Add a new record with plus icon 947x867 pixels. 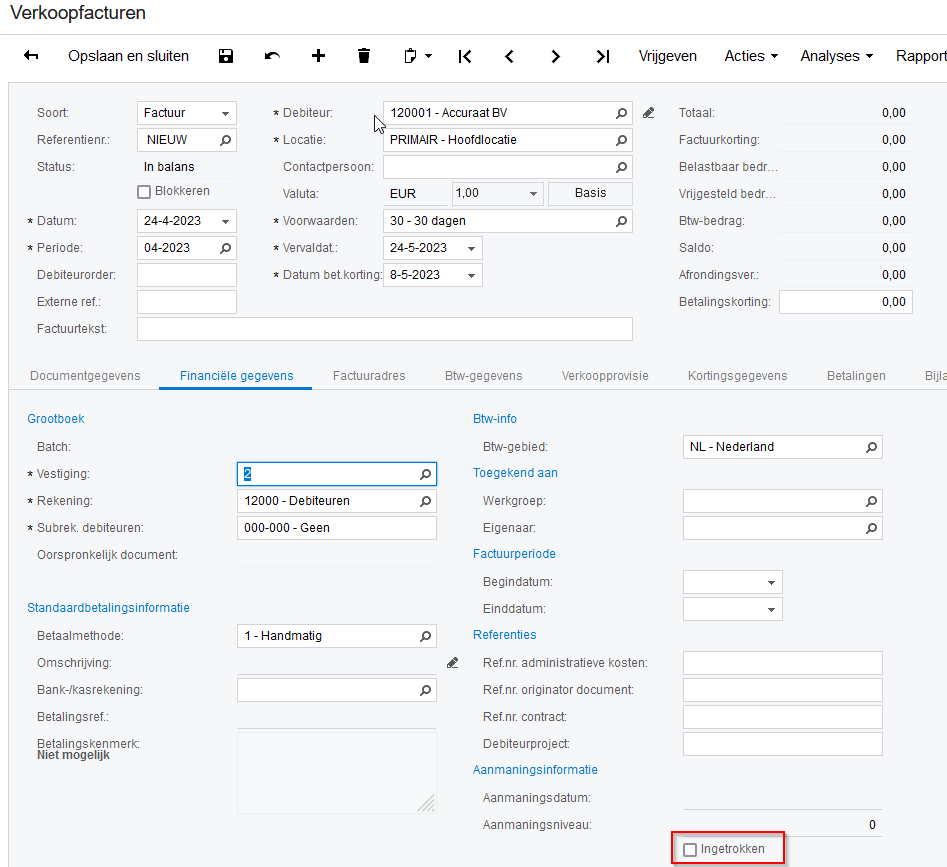tap(318, 56)
